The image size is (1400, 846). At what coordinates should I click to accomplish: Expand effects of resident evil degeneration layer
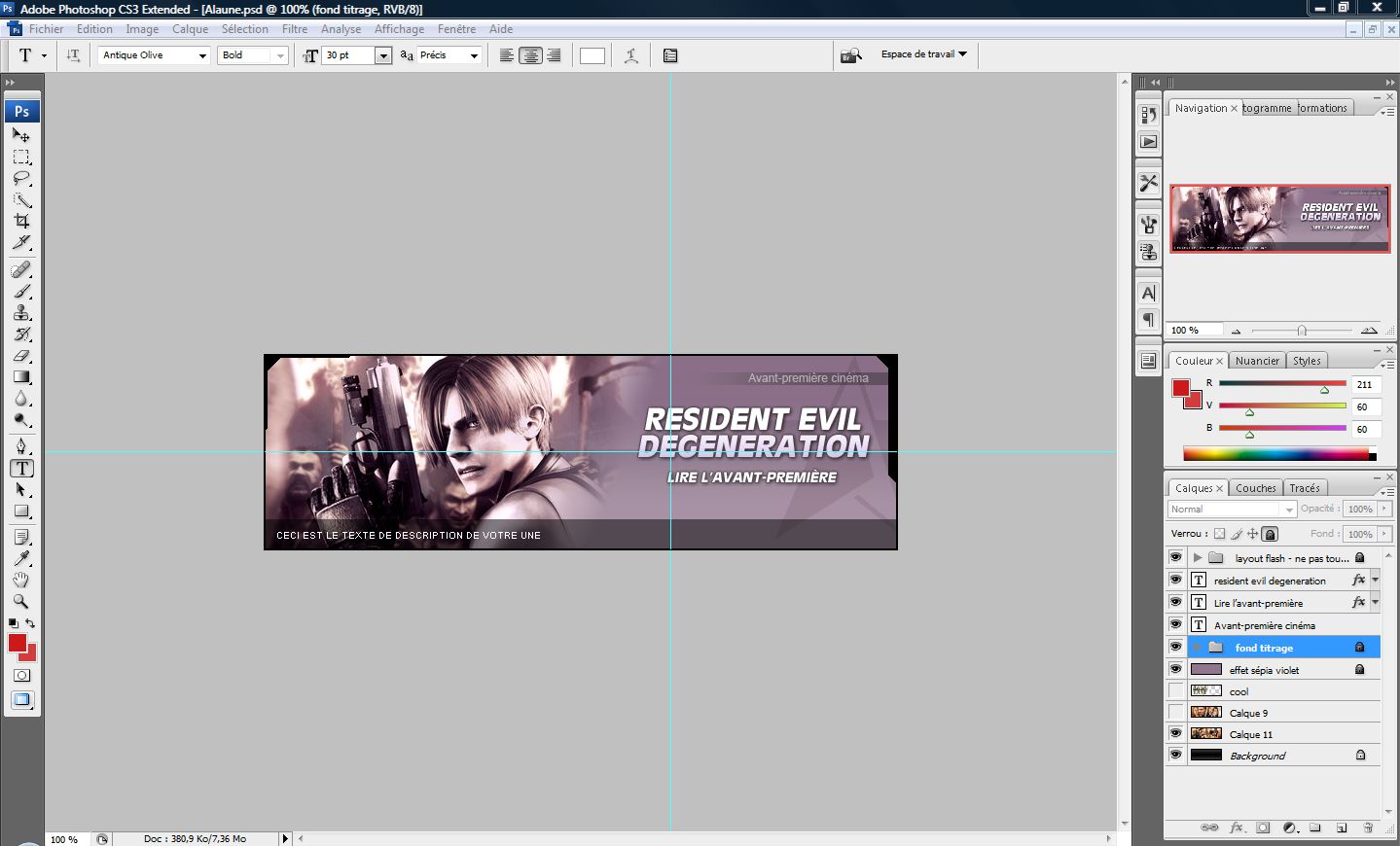point(1375,580)
